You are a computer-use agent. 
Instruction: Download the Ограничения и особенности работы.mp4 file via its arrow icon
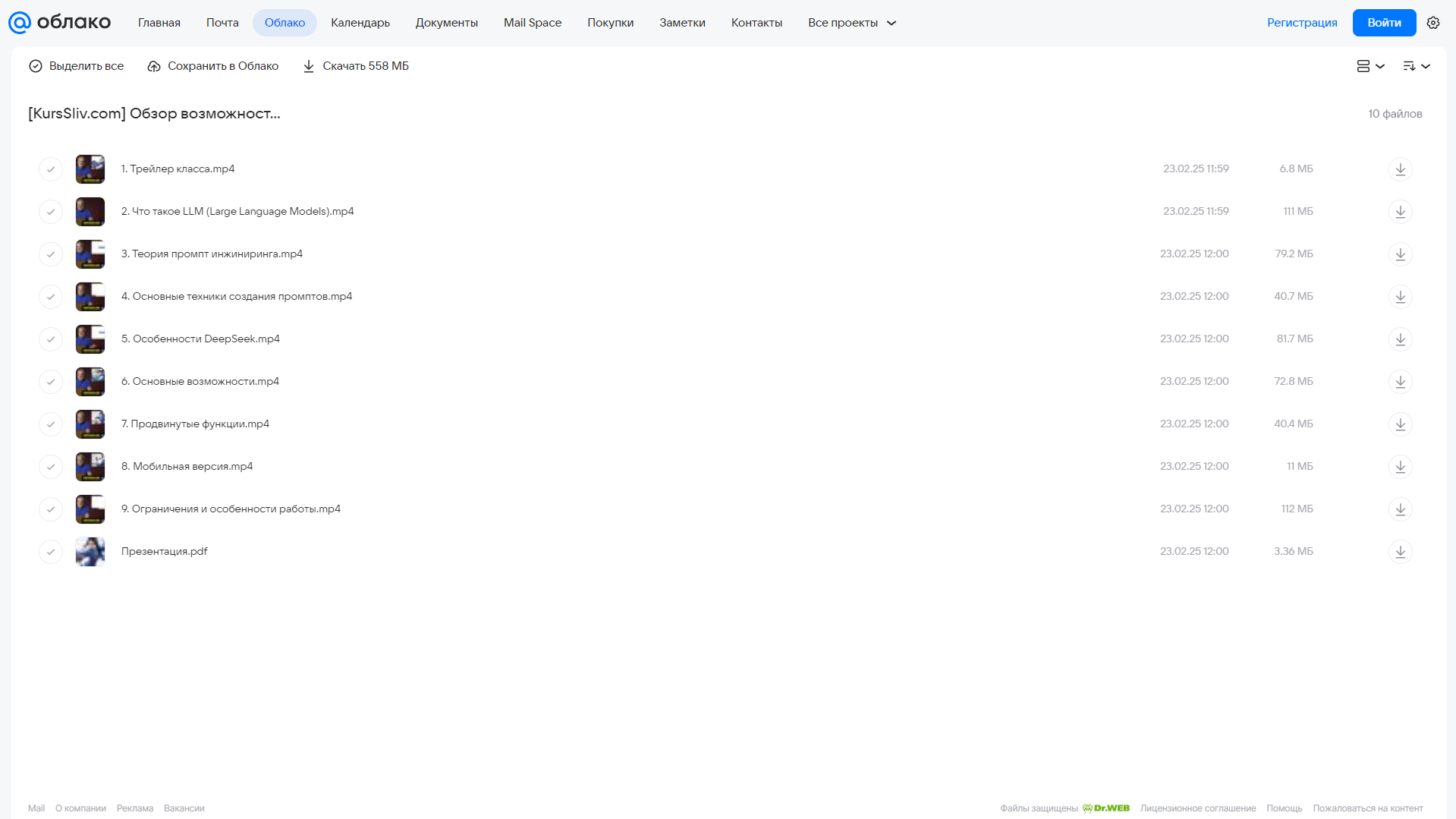tap(1400, 509)
